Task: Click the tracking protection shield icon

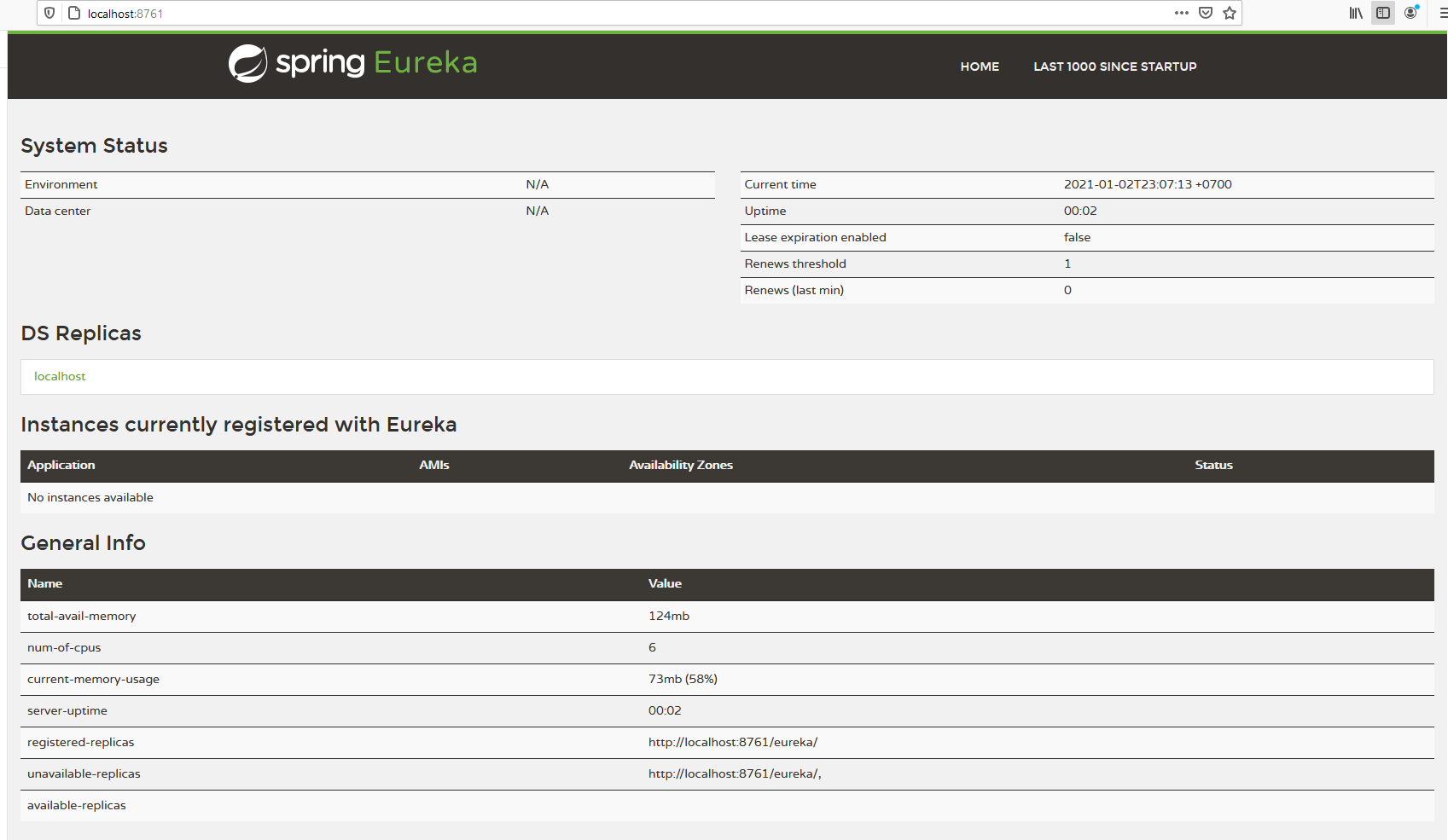Action: (49, 13)
